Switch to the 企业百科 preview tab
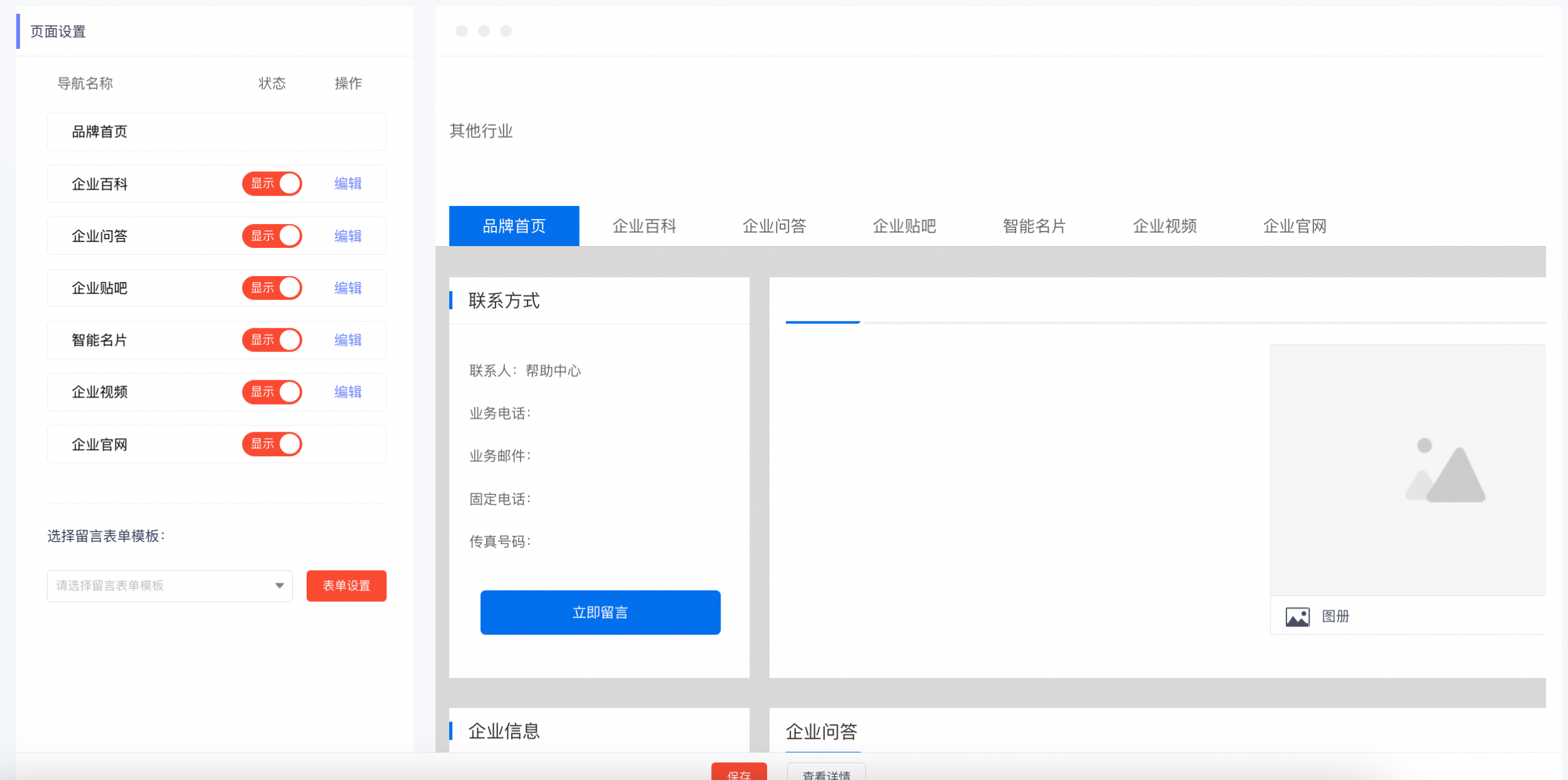 [x=644, y=226]
